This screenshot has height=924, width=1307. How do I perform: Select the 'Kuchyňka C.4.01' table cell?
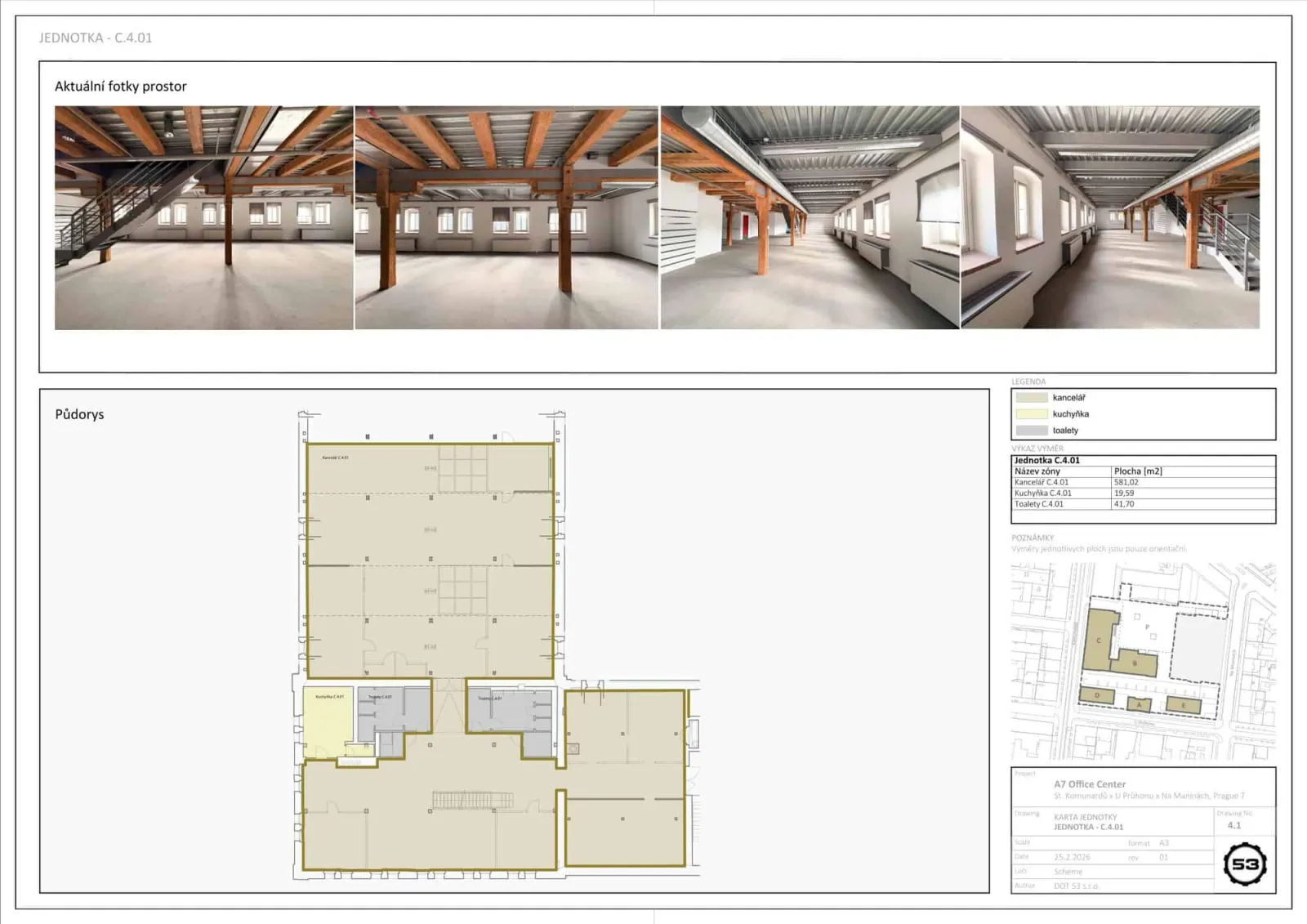coord(1043,493)
